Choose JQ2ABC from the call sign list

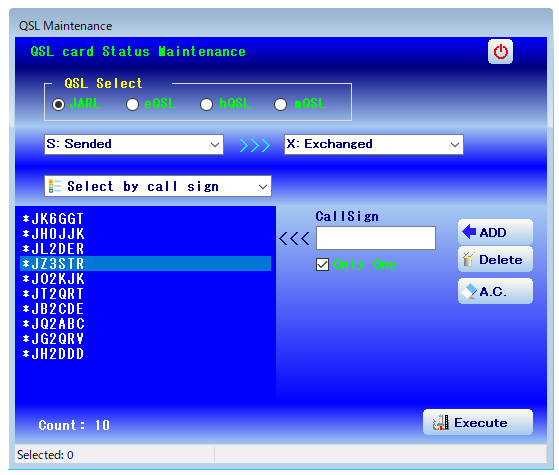[145, 324]
